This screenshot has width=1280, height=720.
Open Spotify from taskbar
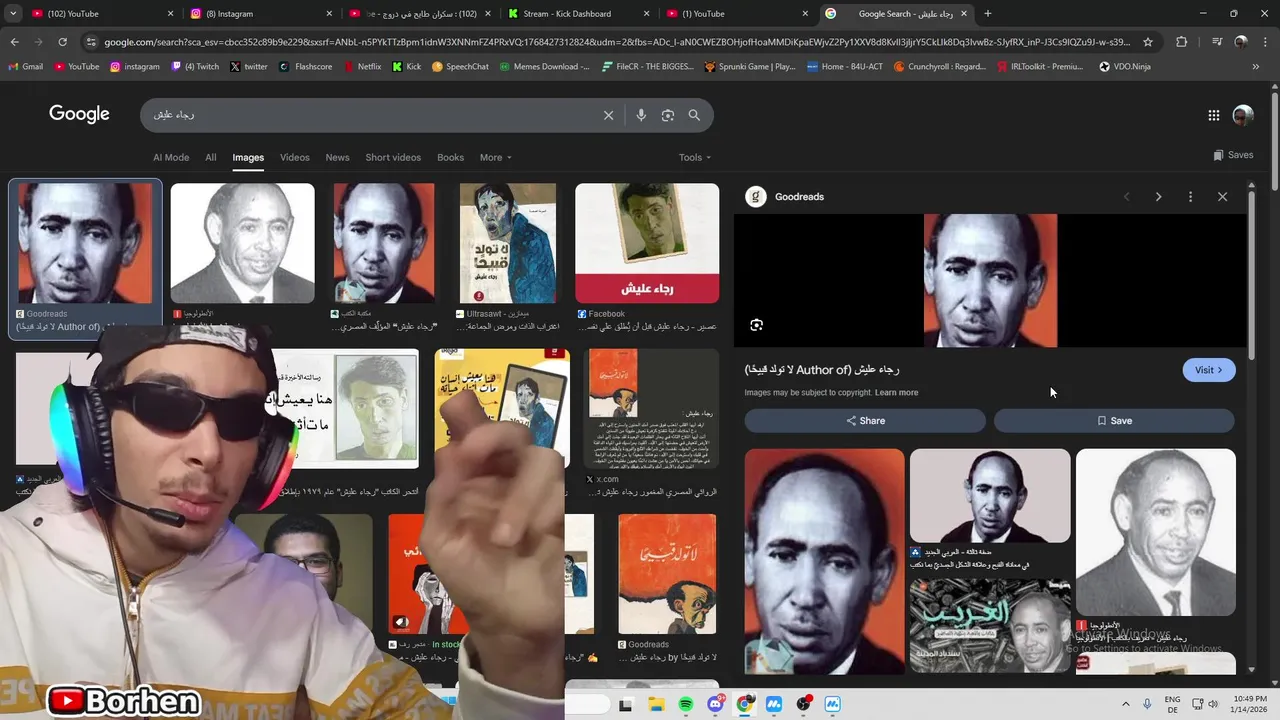tap(686, 705)
